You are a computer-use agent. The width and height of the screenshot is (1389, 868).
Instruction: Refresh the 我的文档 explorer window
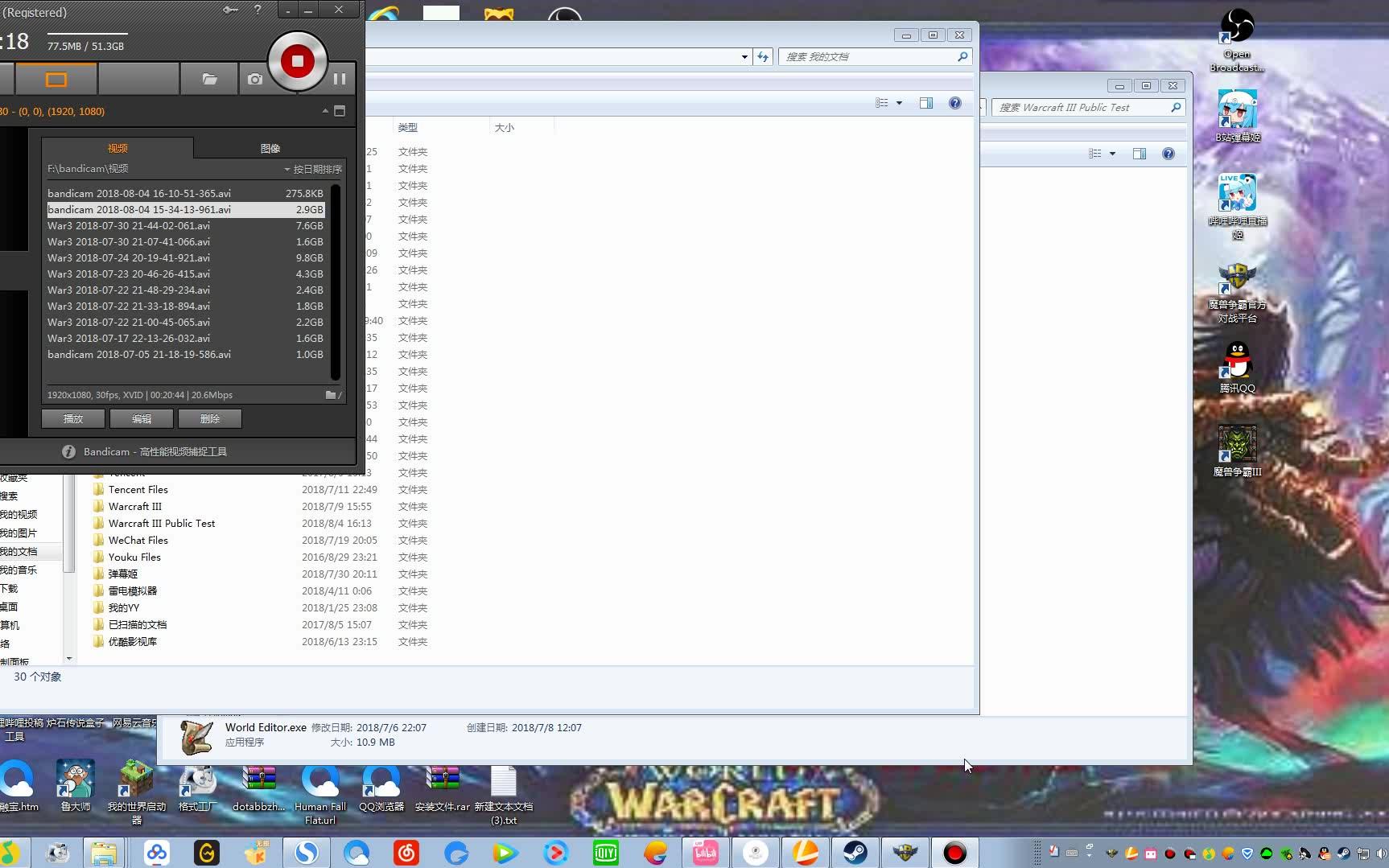pos(763,56)
